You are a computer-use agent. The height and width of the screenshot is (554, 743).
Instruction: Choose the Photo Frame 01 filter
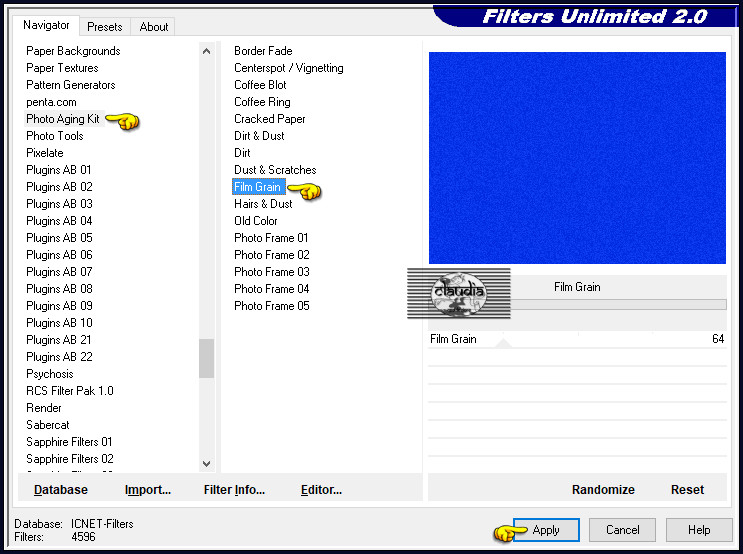[x=271, y=238]
